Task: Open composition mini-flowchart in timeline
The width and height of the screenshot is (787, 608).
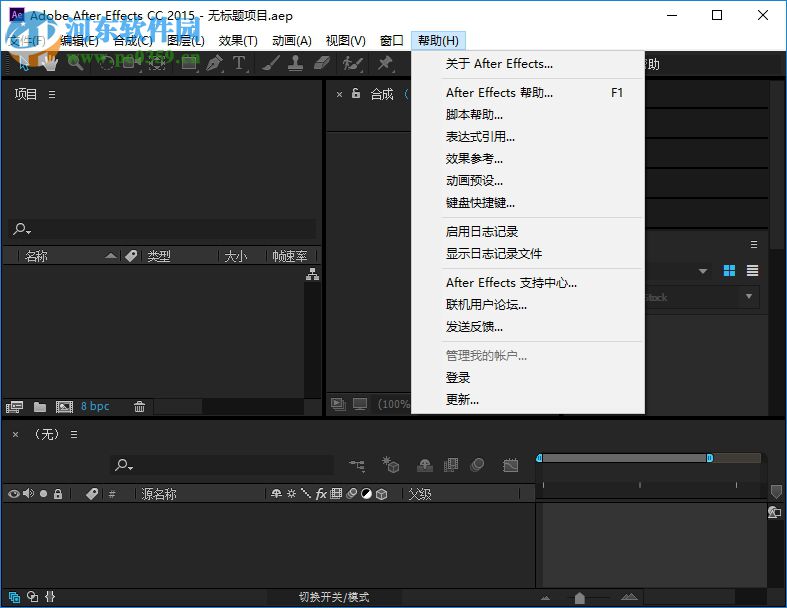Action: click(357, 465)
